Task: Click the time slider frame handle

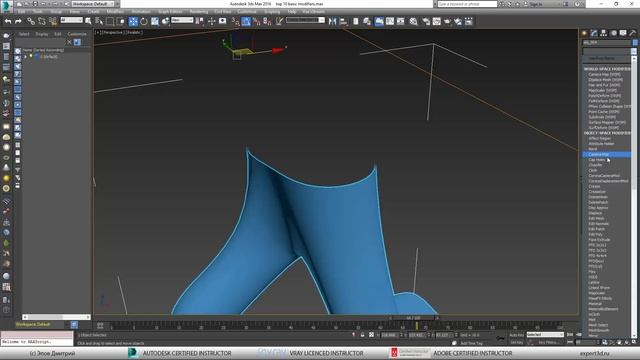Action: 413,318
